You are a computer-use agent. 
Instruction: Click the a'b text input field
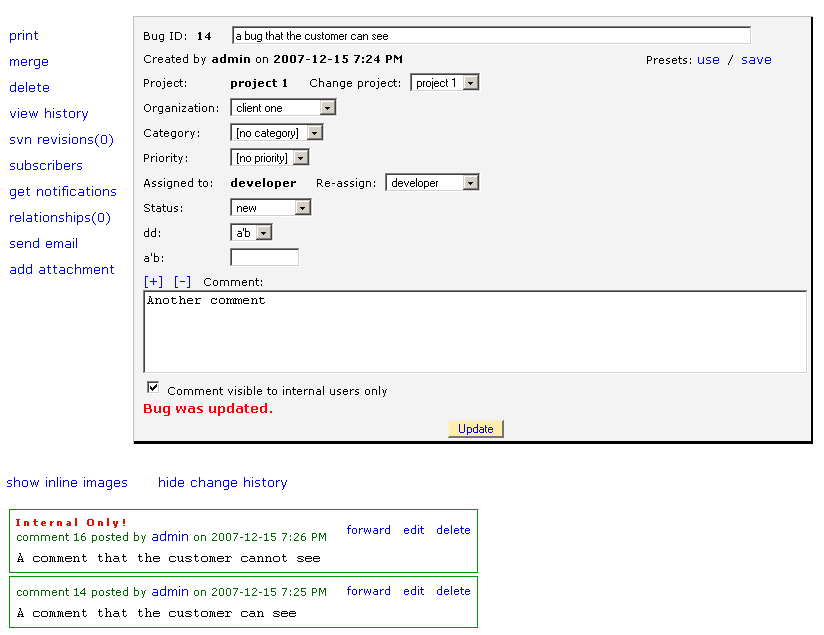click(264, 258)
